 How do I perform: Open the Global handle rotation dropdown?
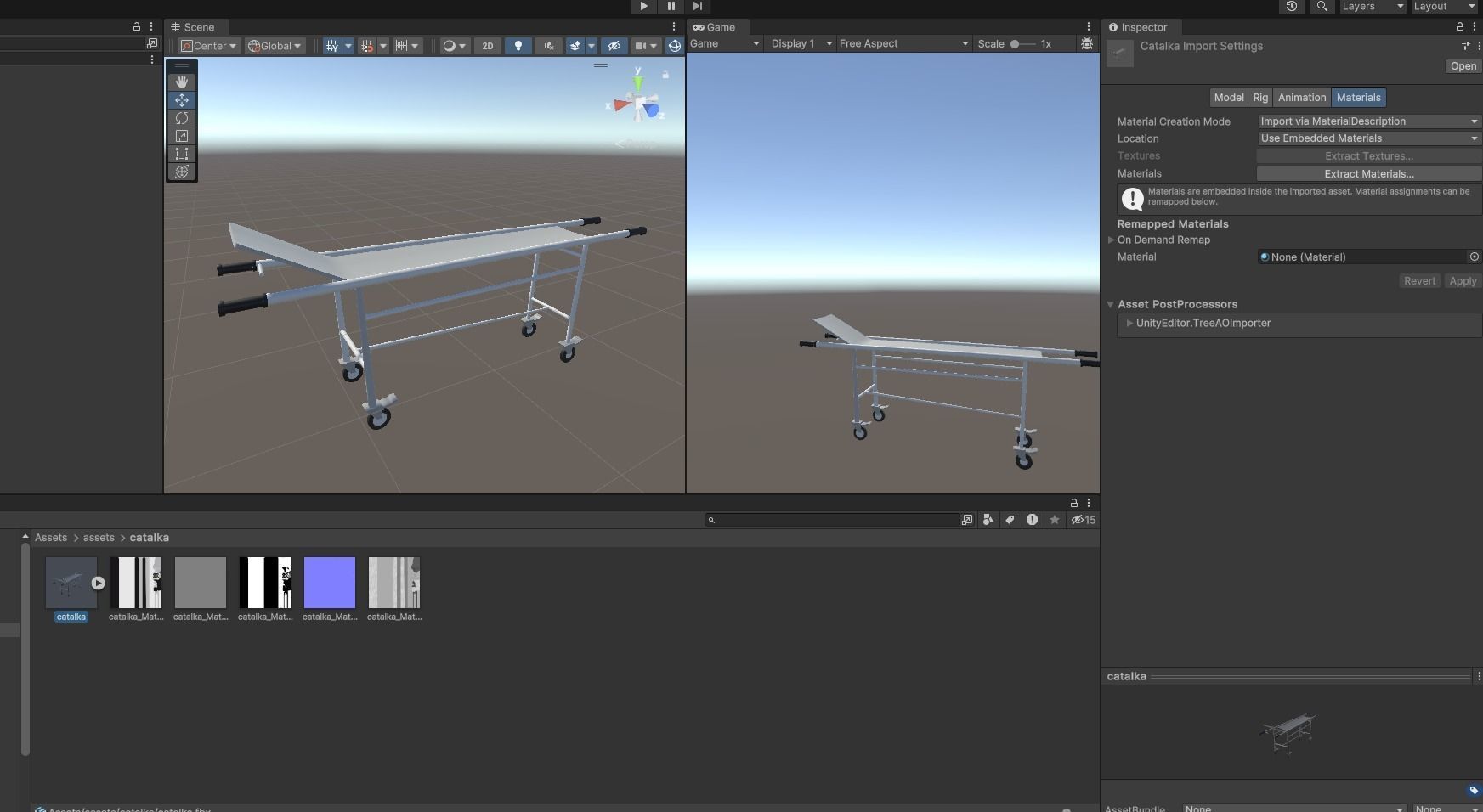275,46
